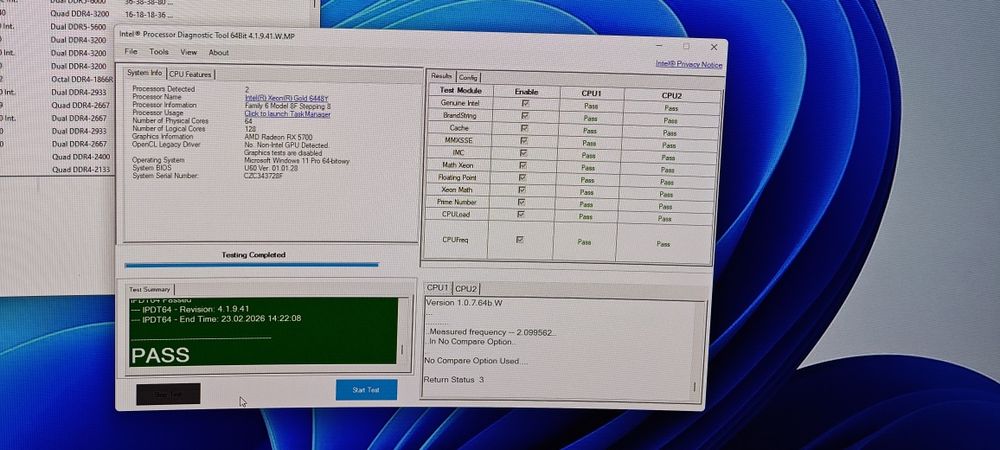Toggle the CPUFreq enable checkbox

(x=520, y=240)
